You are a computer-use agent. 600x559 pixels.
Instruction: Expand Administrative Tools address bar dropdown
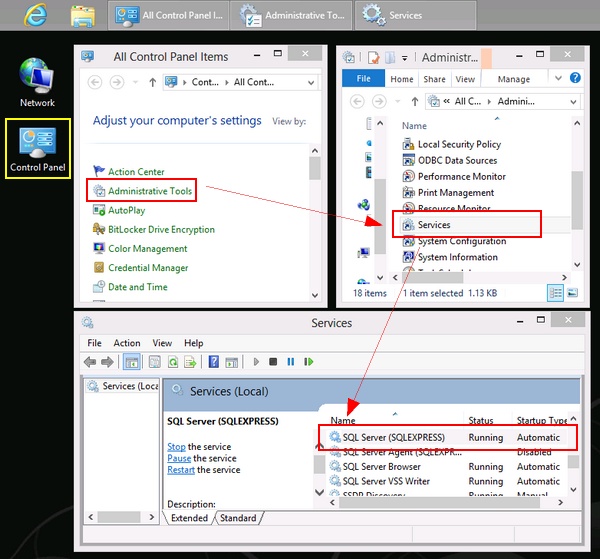pyautogui.click(x=573, y=102)
